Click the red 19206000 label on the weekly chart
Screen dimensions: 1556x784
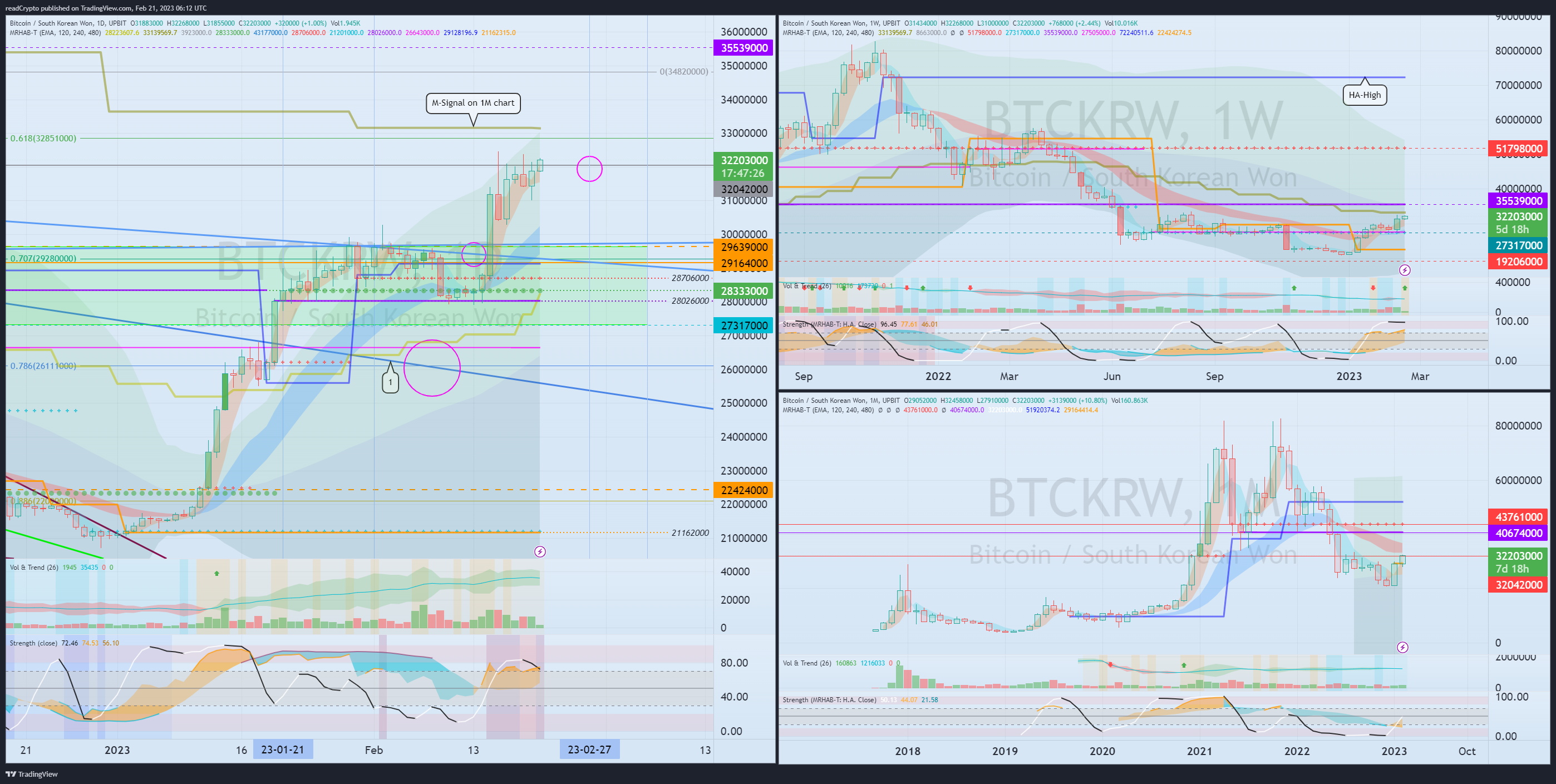[x=1519, y=262]
